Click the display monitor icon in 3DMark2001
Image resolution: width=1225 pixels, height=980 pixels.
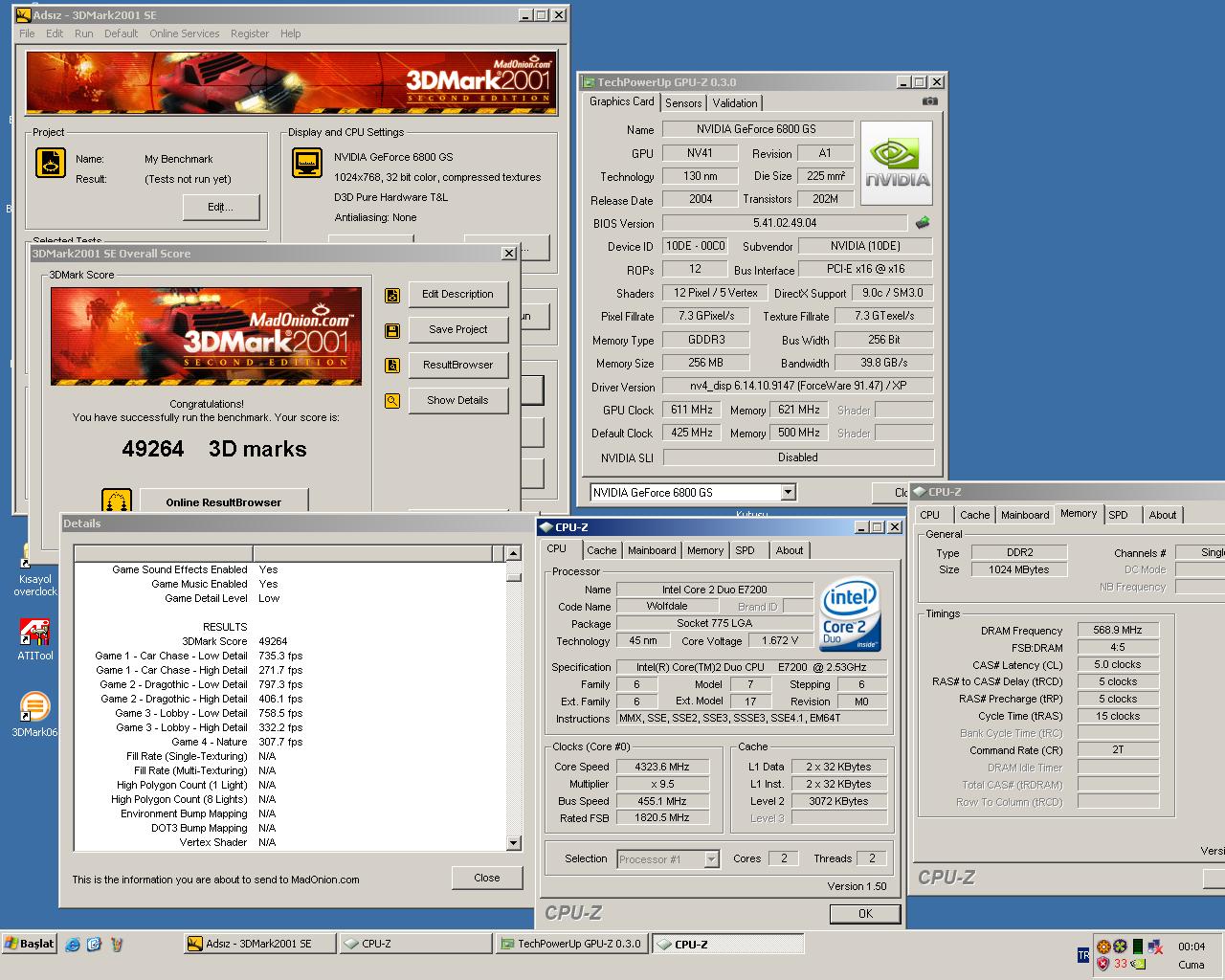click(x=307, y=163)
